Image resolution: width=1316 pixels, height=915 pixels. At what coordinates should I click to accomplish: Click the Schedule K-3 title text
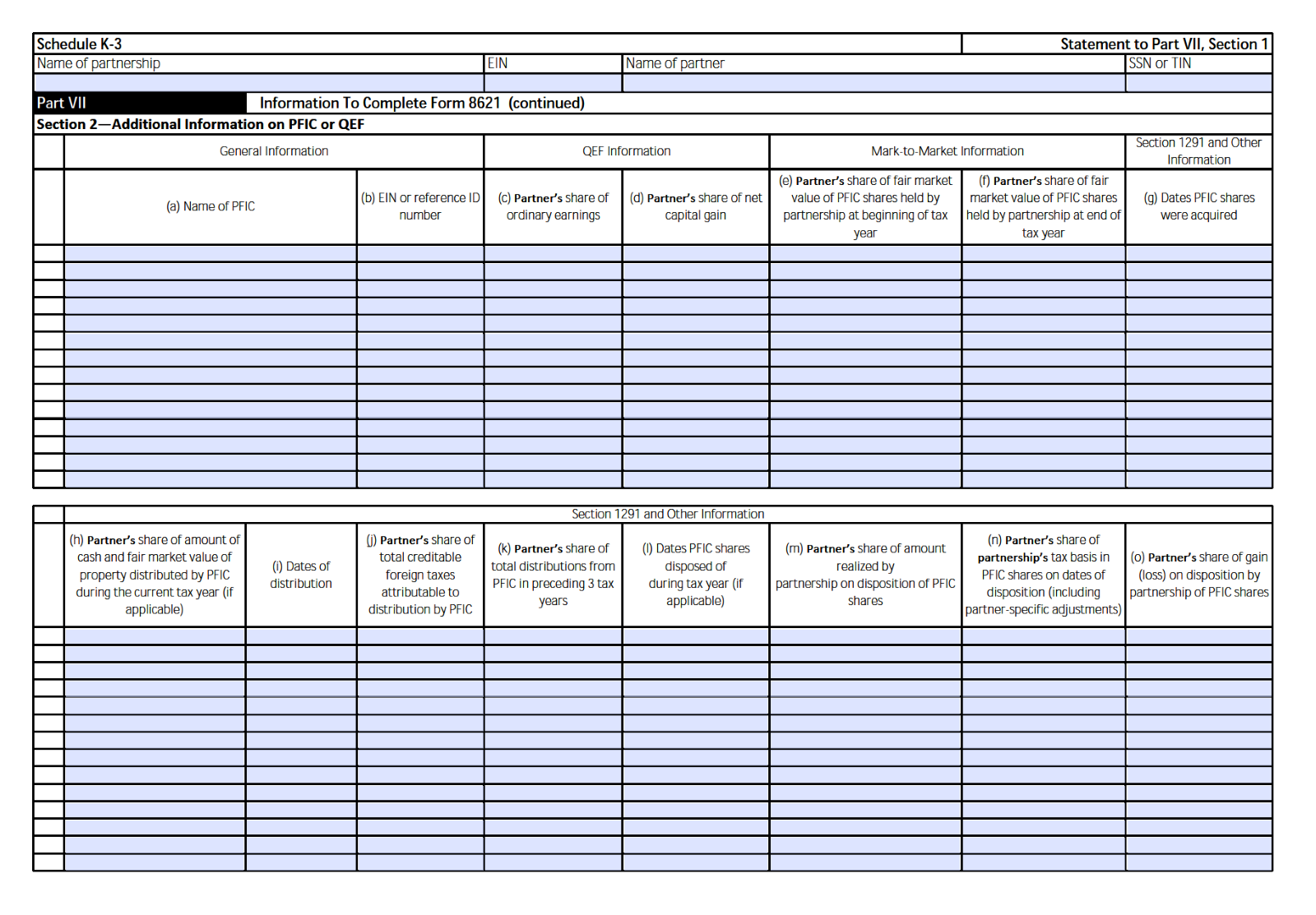pos(79,44)
